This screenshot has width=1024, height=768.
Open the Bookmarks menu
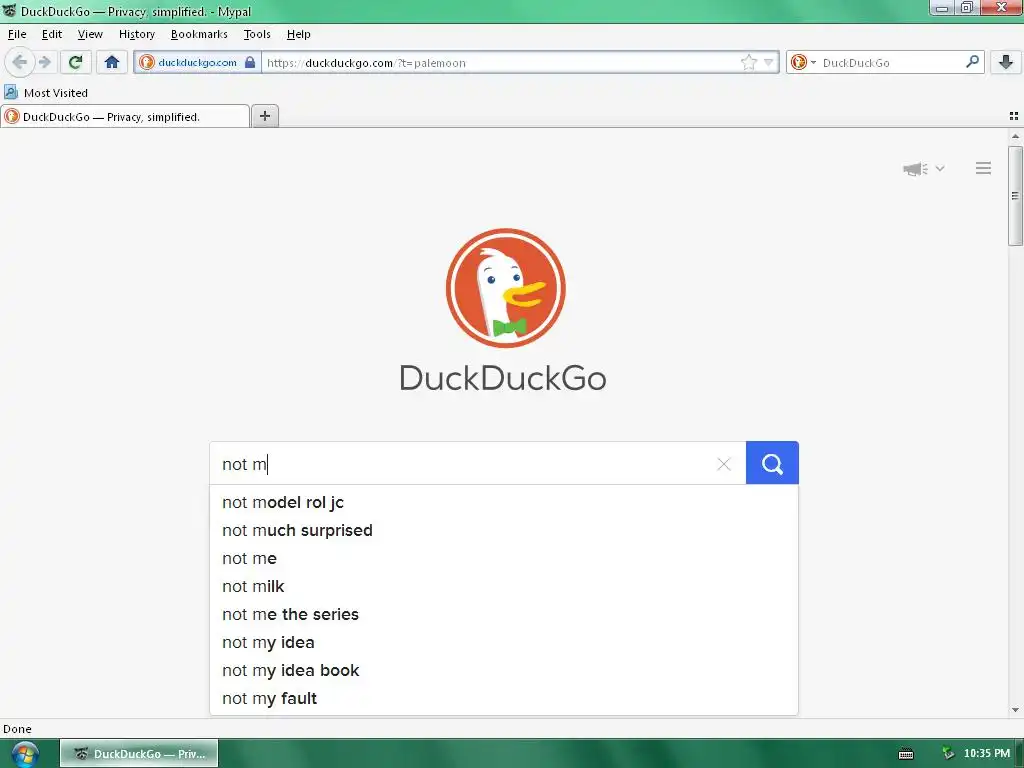tap(199, 34)
